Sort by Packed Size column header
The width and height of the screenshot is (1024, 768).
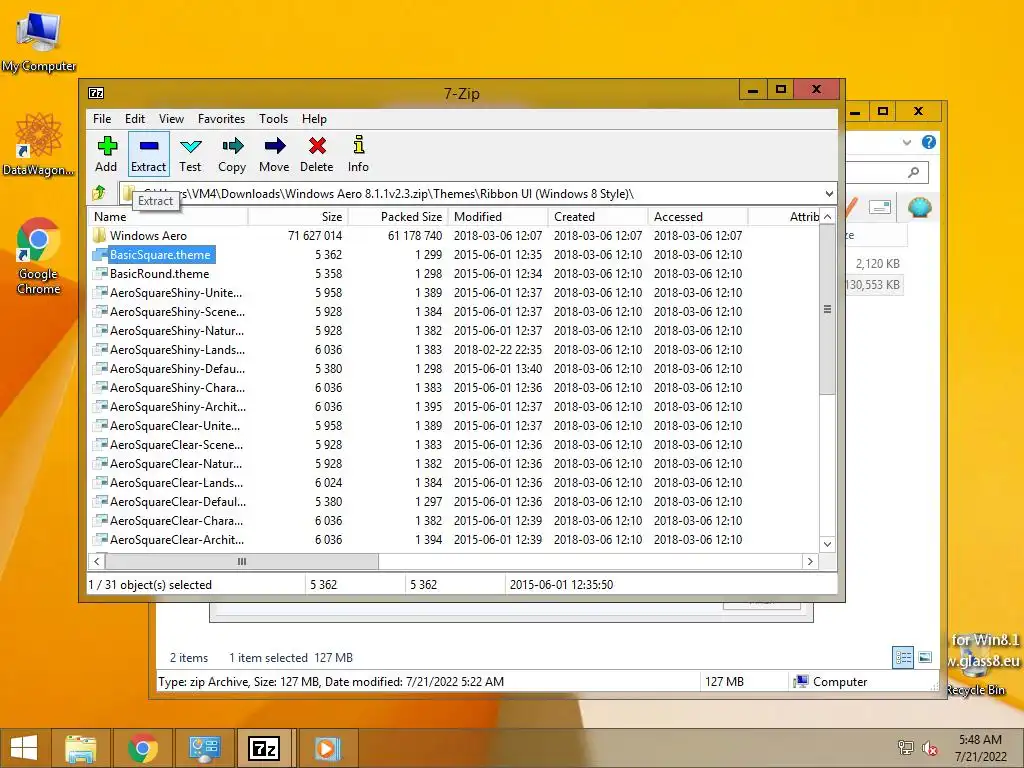(398, 217)
